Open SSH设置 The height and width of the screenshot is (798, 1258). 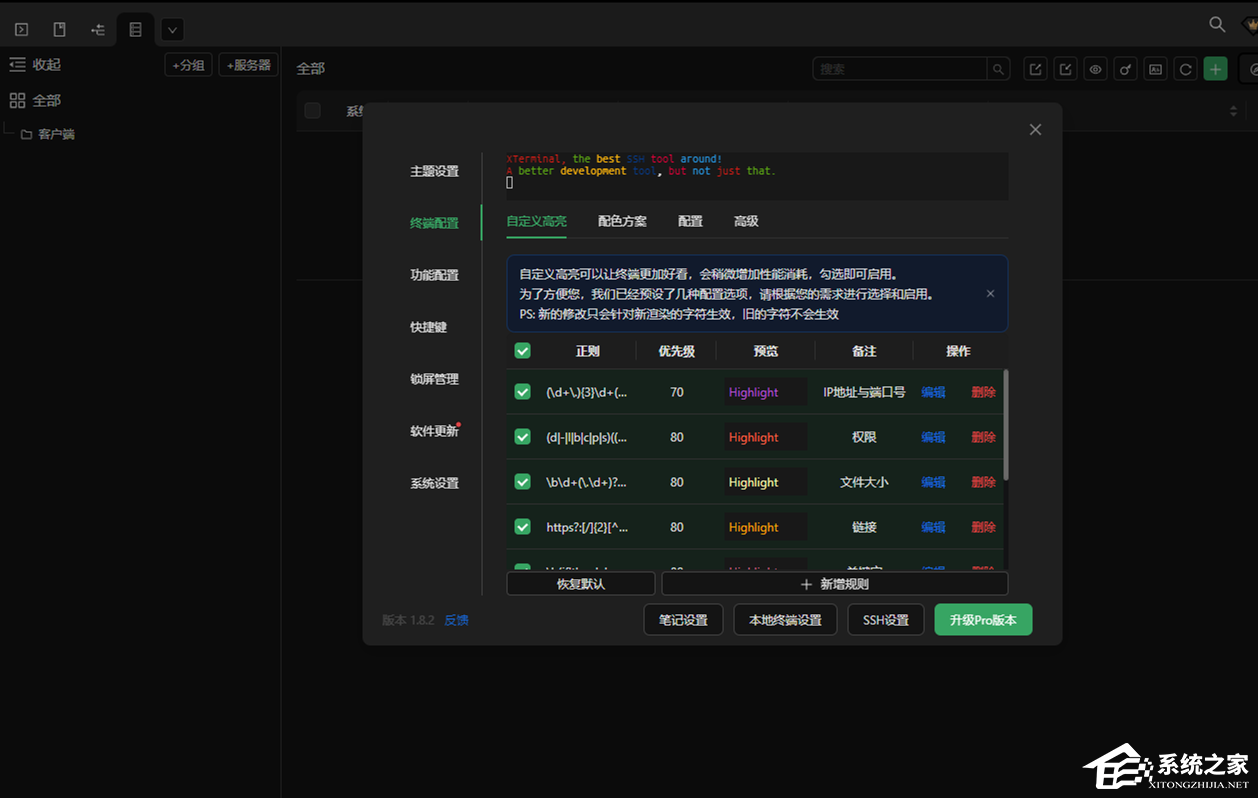pos(886,620)
